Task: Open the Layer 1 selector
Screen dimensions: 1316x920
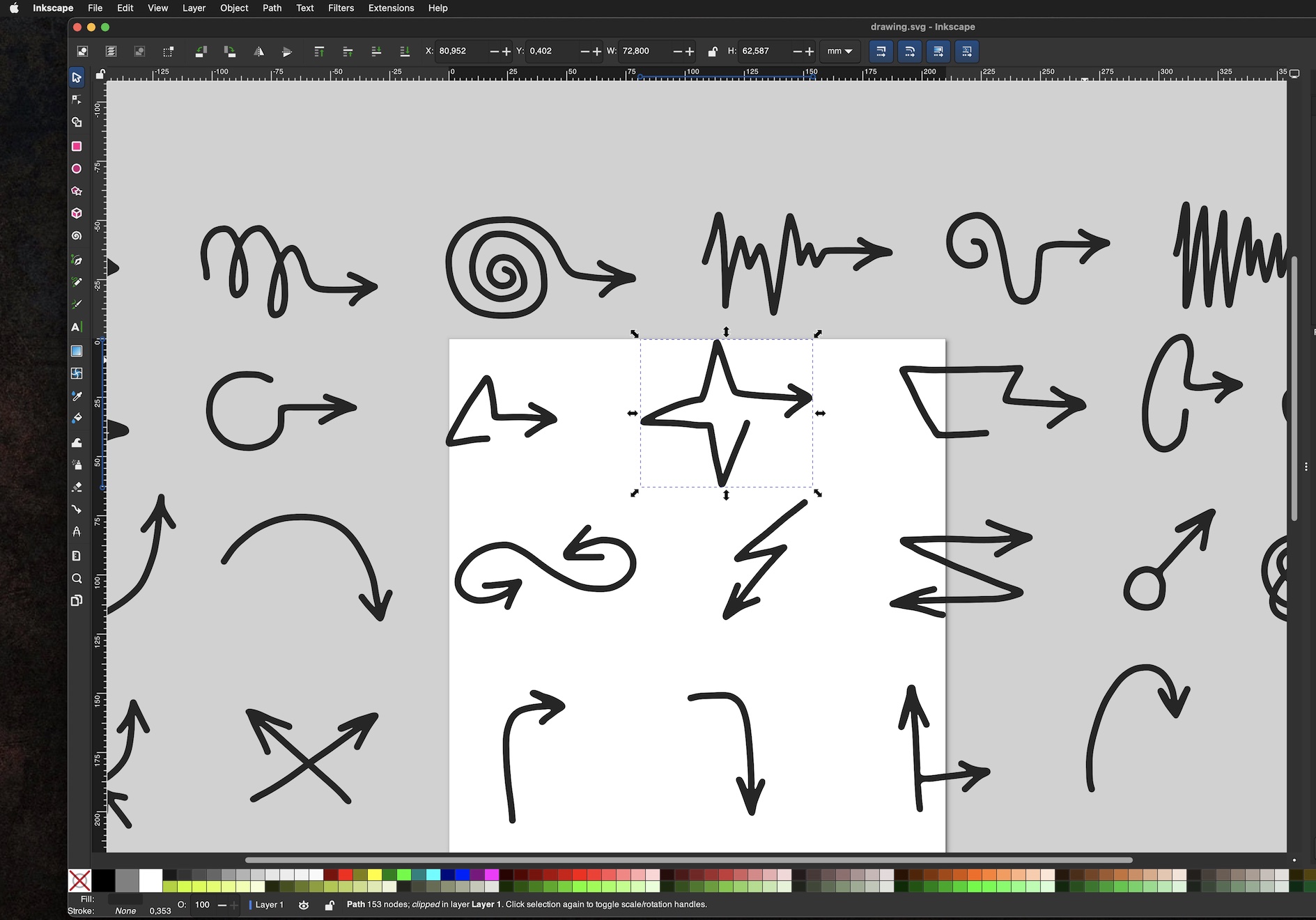Action: [x=267, y=905]
